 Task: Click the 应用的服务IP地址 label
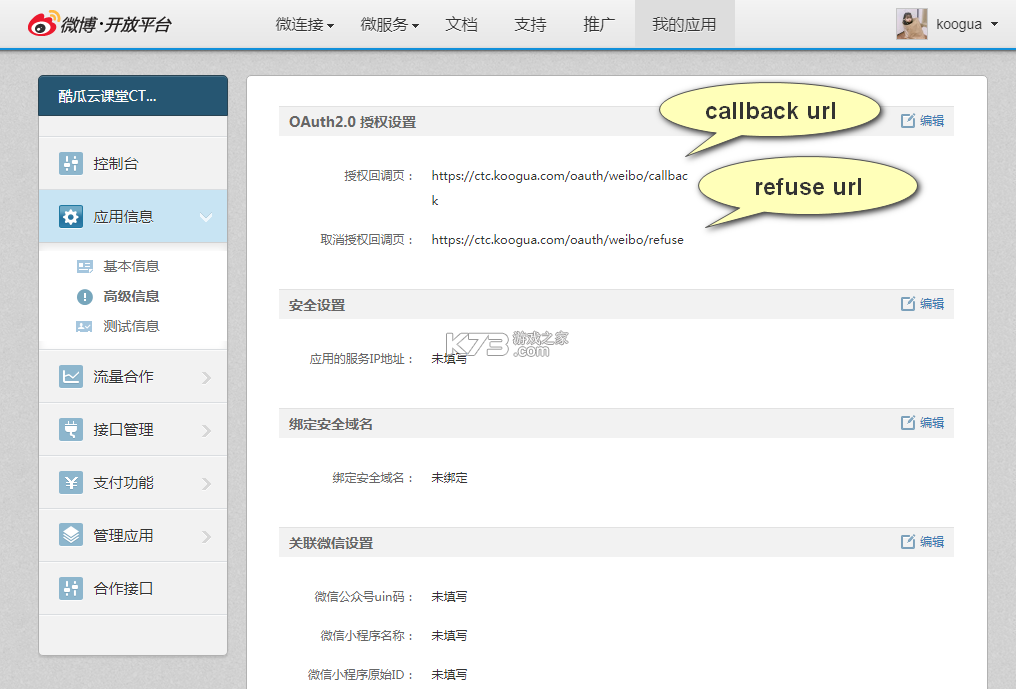tap(362, 358)
